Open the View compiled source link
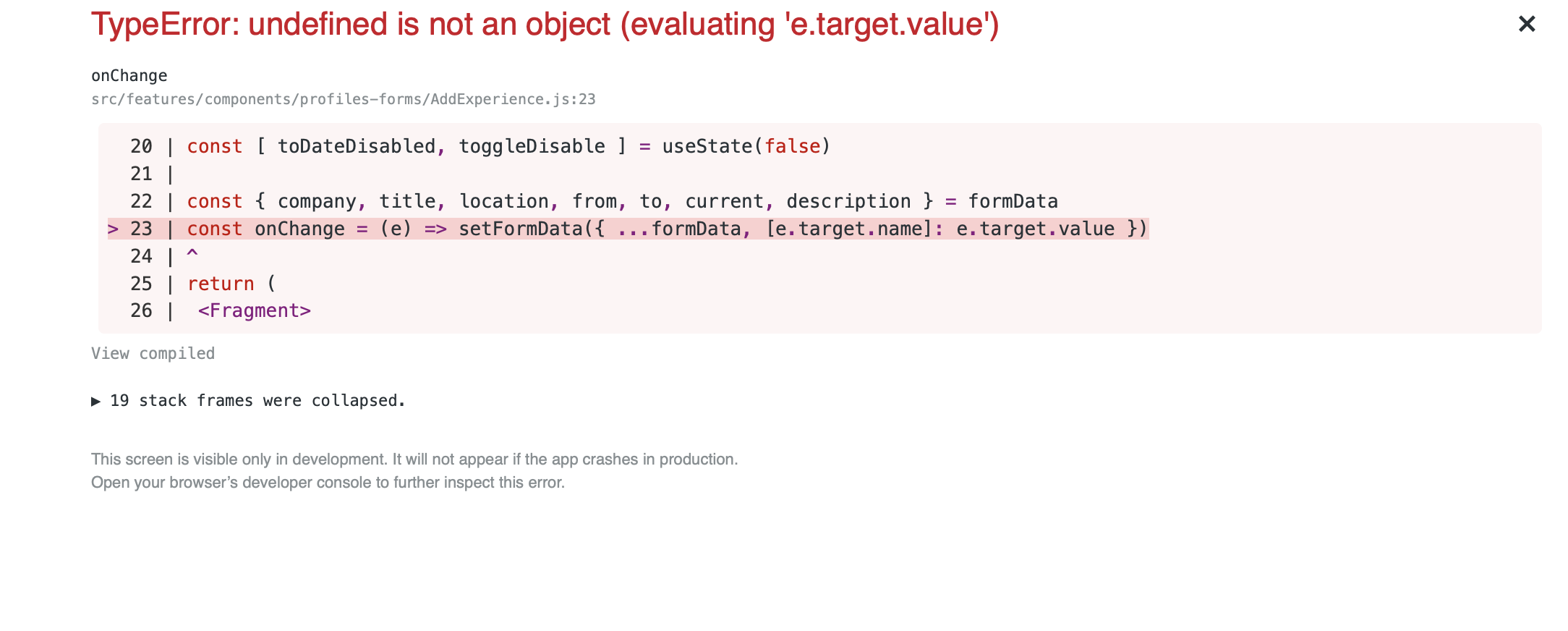This screenshot has width=1568, height=631. tap(153, 353)
